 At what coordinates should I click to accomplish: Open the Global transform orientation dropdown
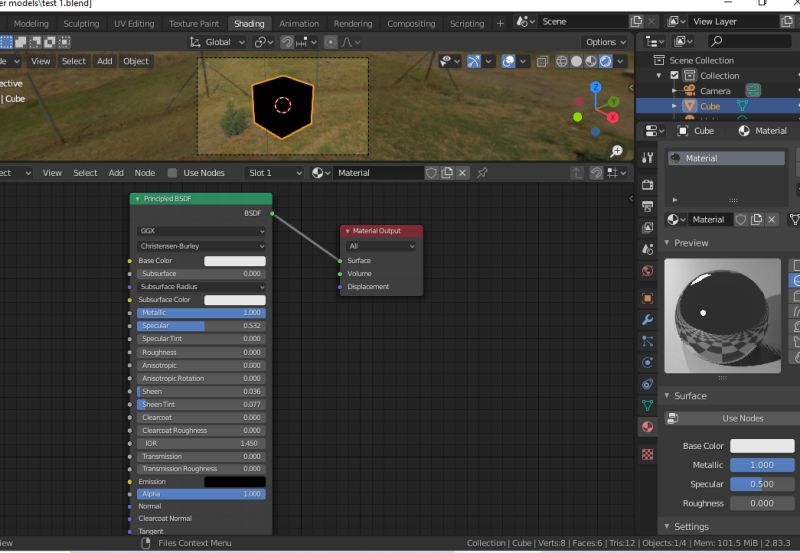[x=217, y=42]
